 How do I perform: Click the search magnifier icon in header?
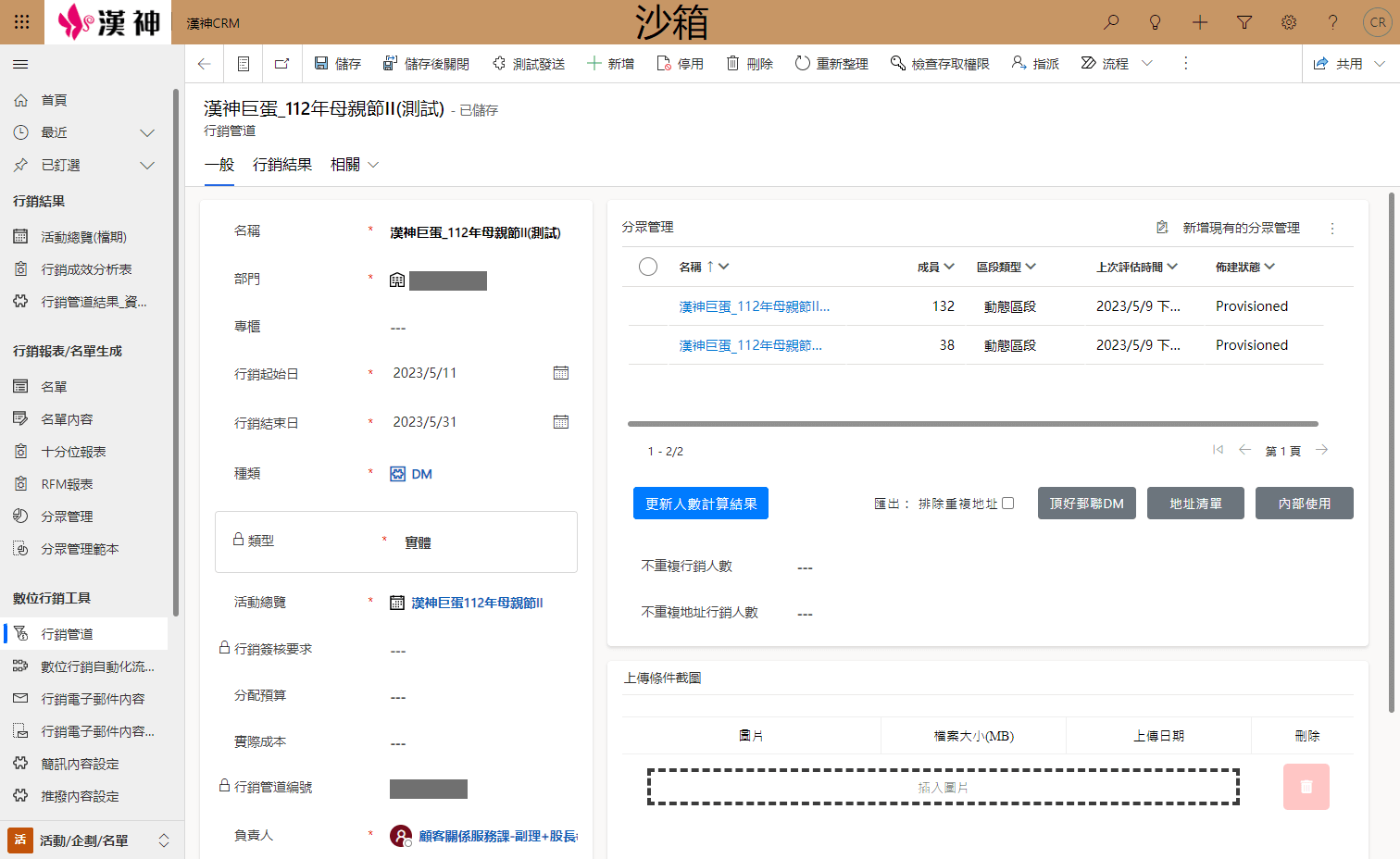point(1111,22)
